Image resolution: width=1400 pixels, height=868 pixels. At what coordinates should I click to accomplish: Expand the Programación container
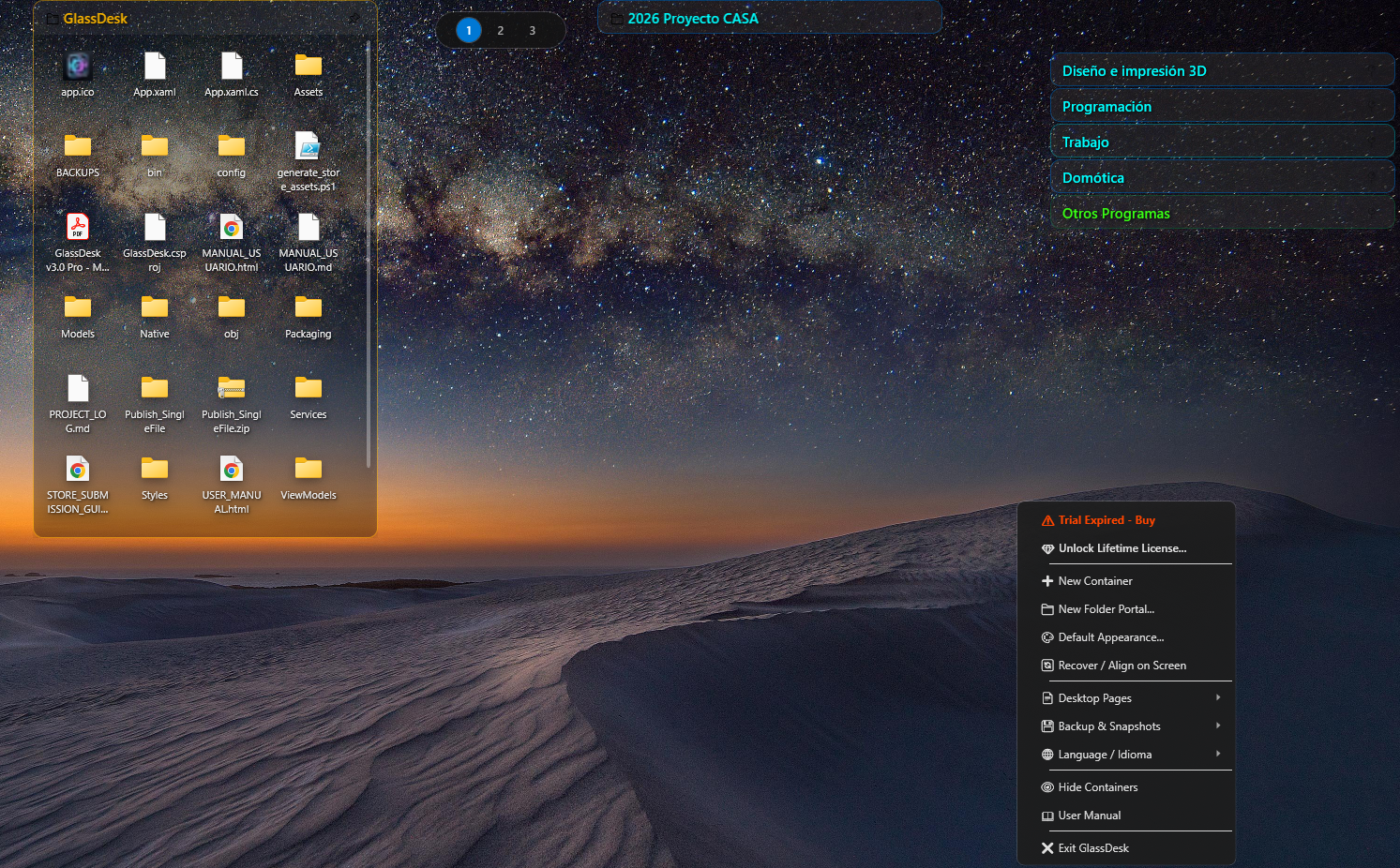[1223, 106]
